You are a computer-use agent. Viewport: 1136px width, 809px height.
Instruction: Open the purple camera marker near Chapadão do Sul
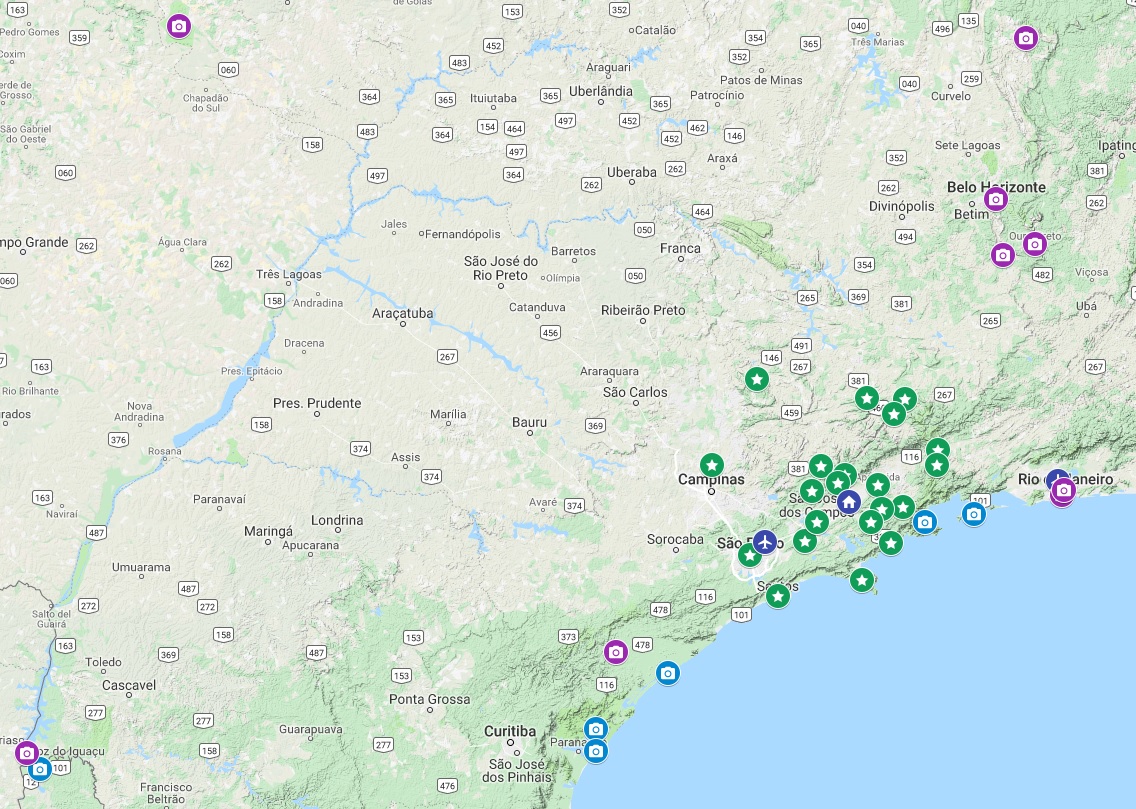[179, 26]
